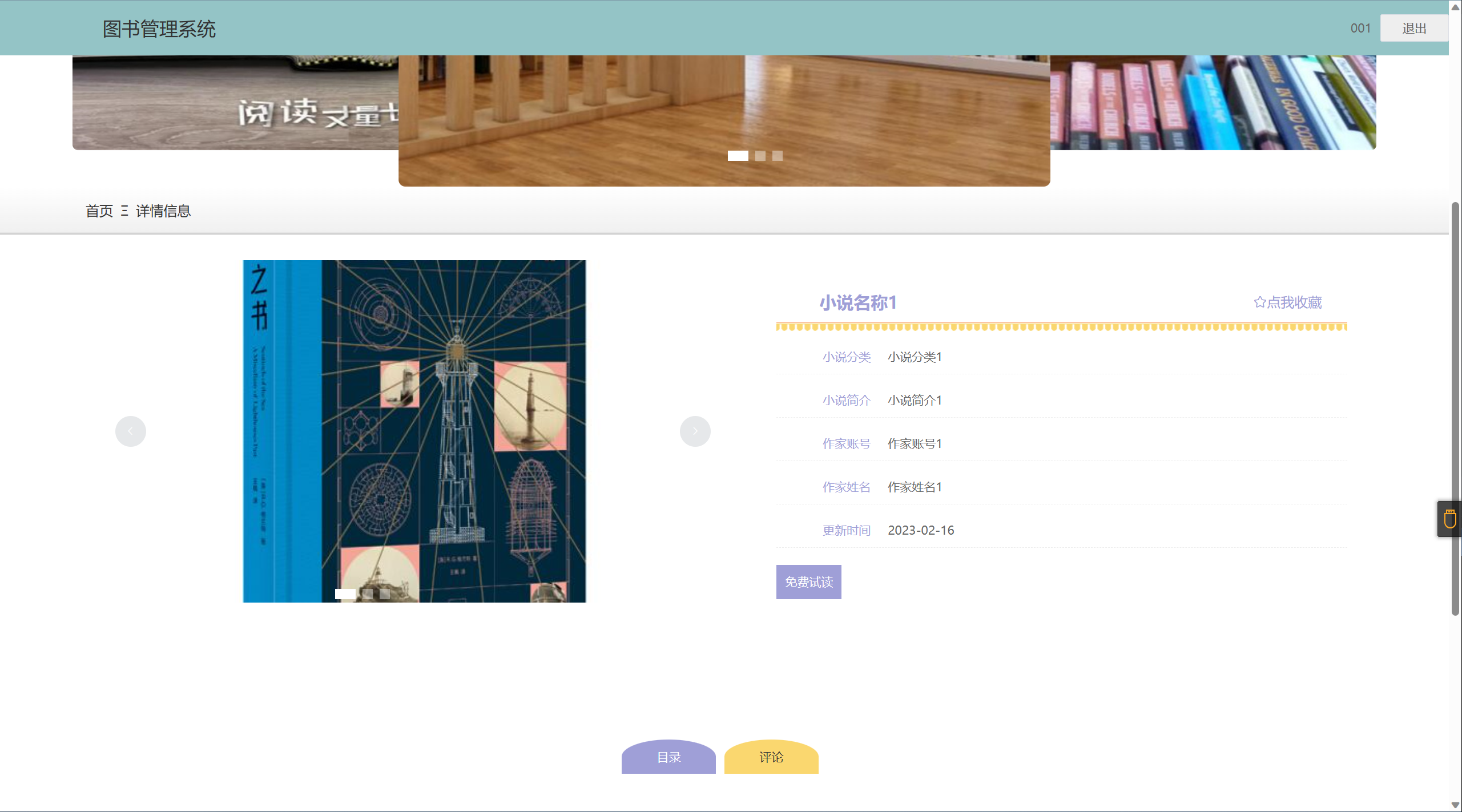
Task: Select first banner carousel indicator
Action: click(x=738, y=156)
